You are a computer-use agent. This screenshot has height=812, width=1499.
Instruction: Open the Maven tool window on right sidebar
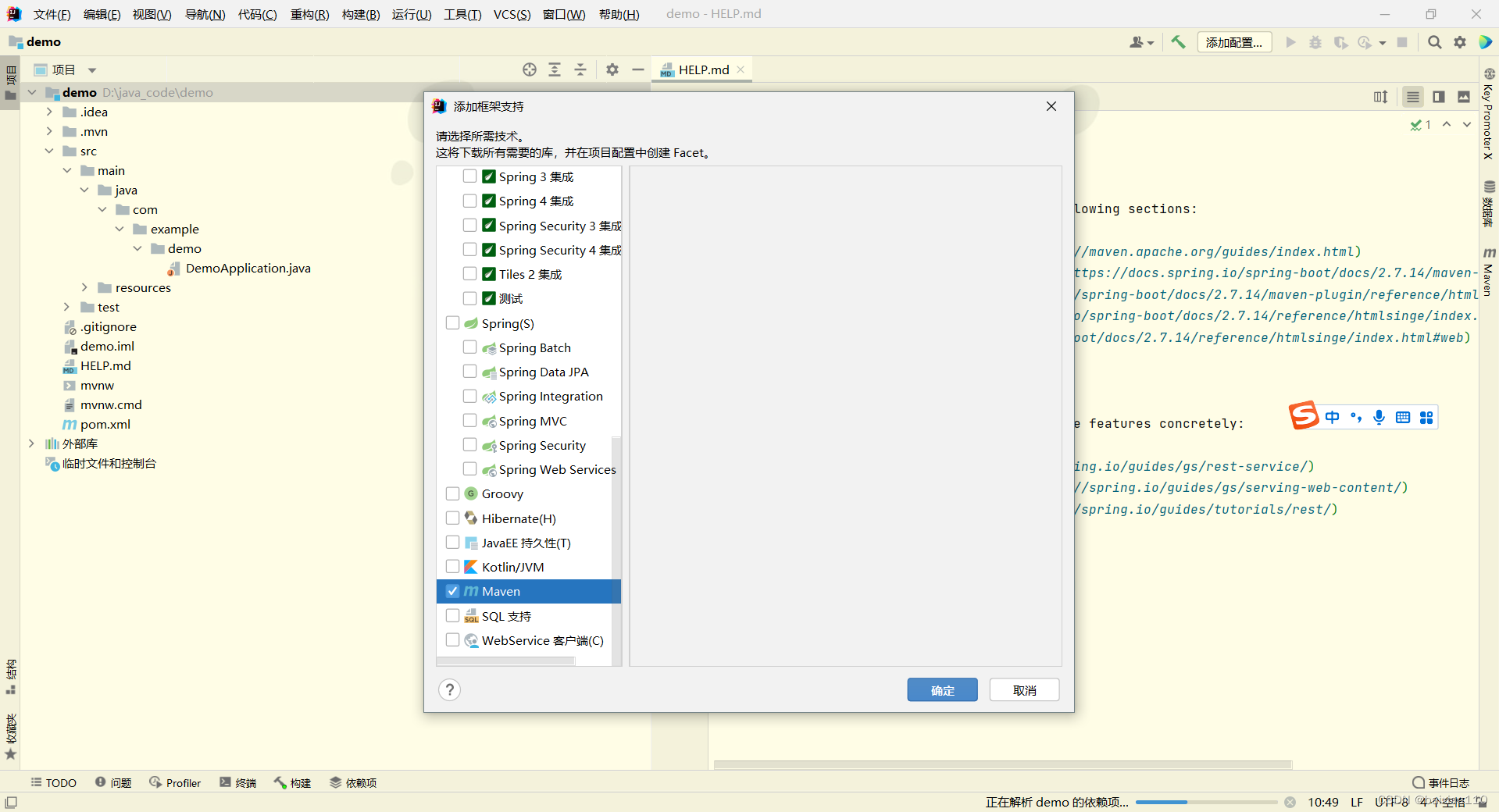(x=1489, y=272)
